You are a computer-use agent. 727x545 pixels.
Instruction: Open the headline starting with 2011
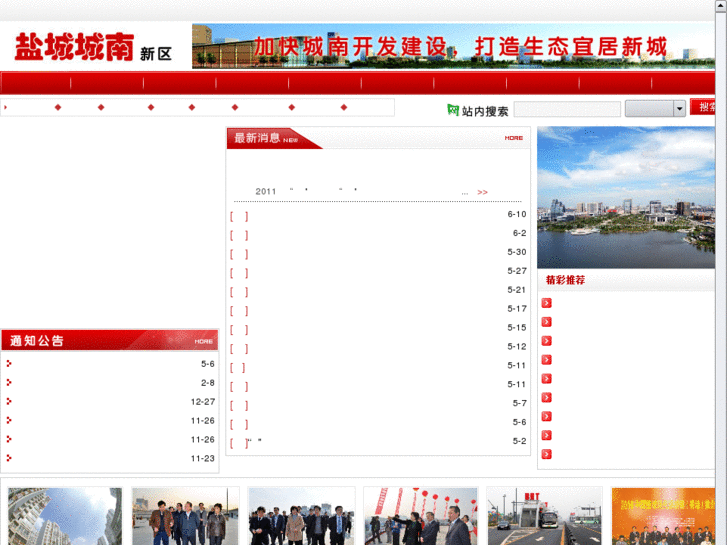tap(364, 192)
